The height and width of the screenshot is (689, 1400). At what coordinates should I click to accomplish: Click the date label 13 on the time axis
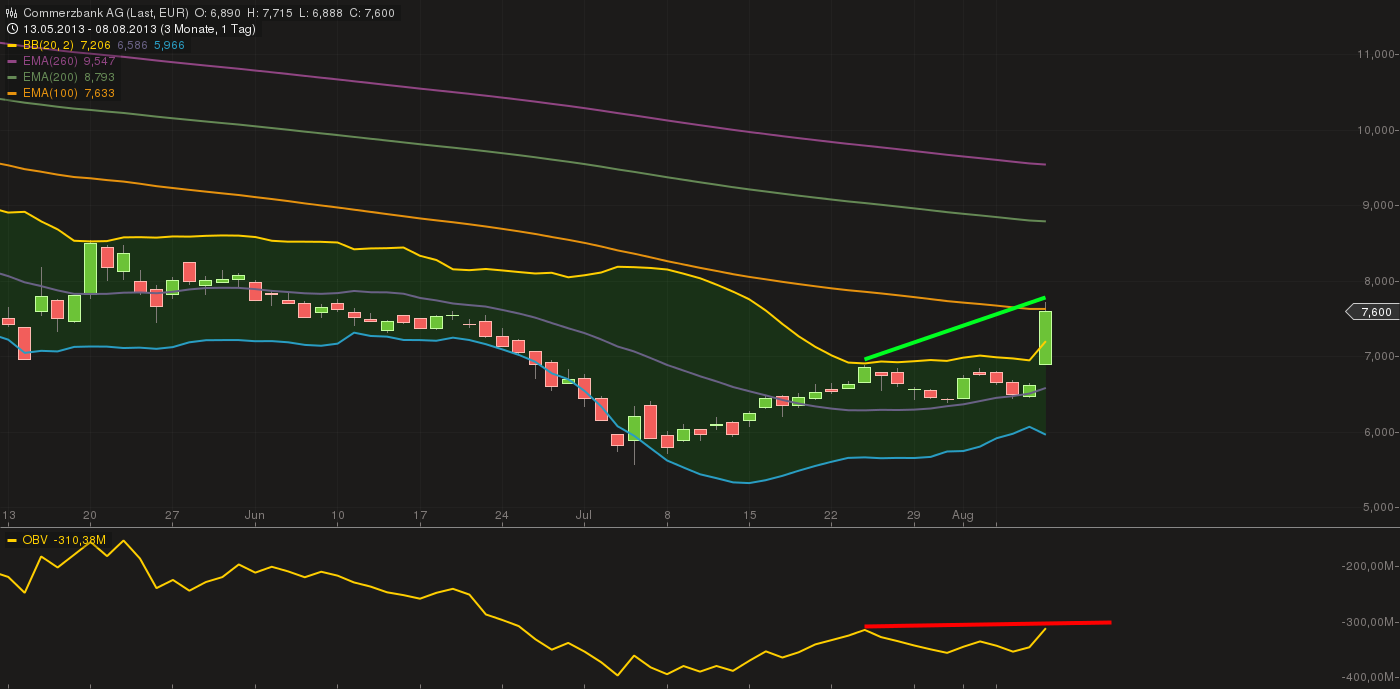(x=8, y=515)
